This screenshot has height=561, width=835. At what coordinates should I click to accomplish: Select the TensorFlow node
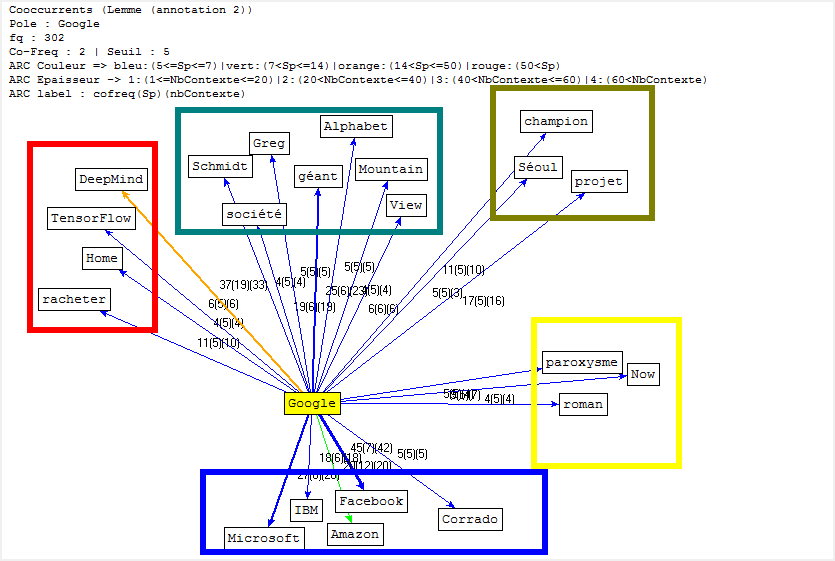click(91, 218)
